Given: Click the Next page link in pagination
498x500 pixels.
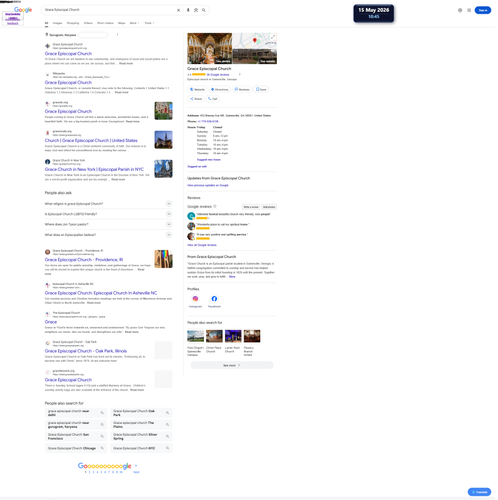Looking at the screenshot, I should 136,472.
